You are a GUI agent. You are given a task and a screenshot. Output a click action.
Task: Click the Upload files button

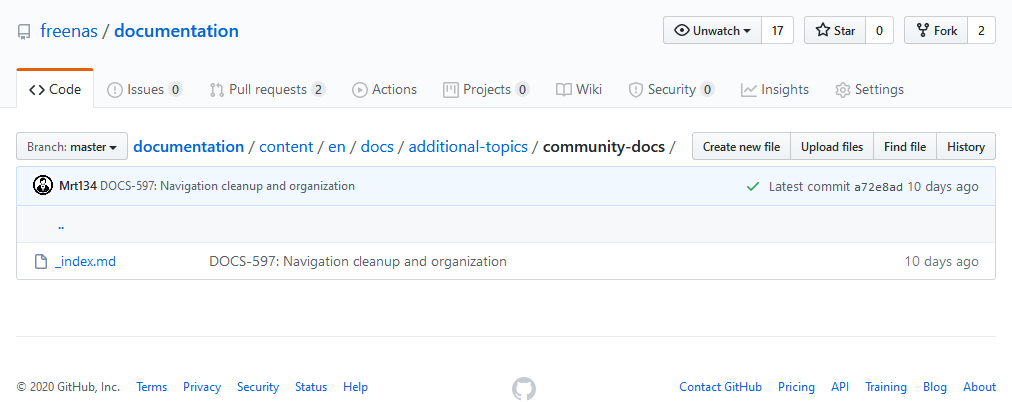[x=832, y=147]
